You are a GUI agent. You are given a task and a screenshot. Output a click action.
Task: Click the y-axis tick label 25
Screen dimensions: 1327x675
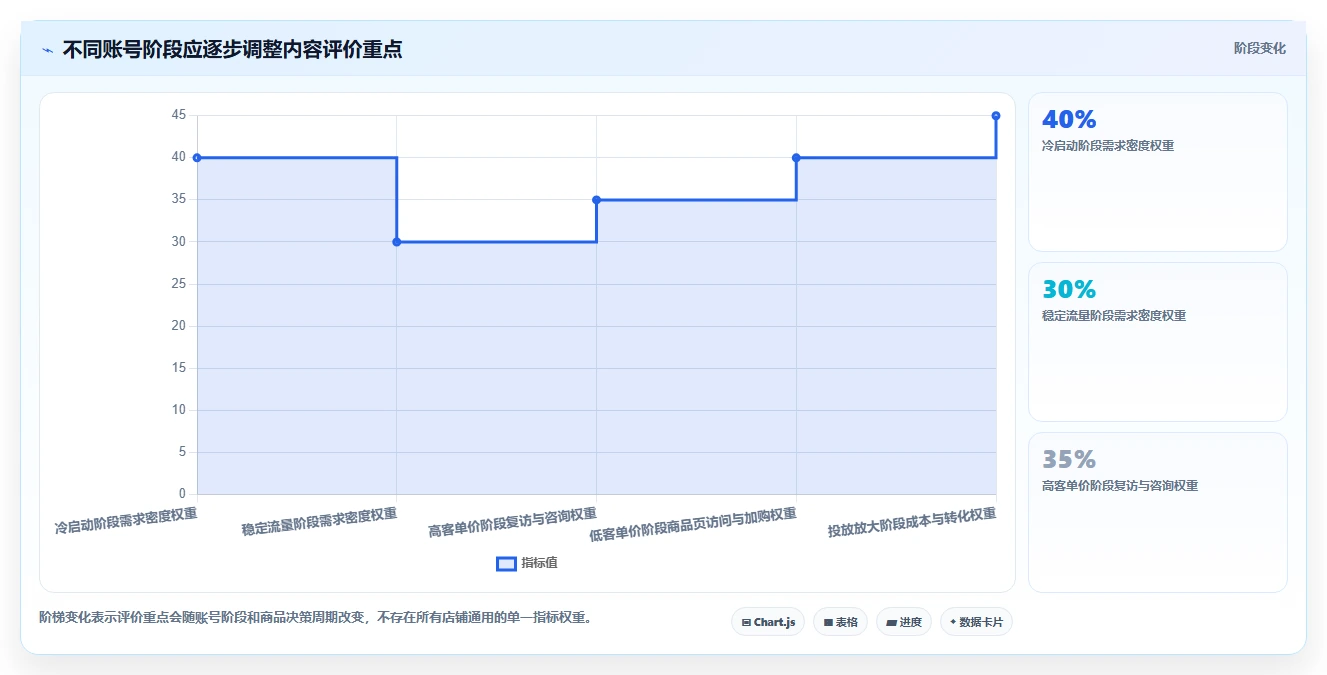click(179, 284)
